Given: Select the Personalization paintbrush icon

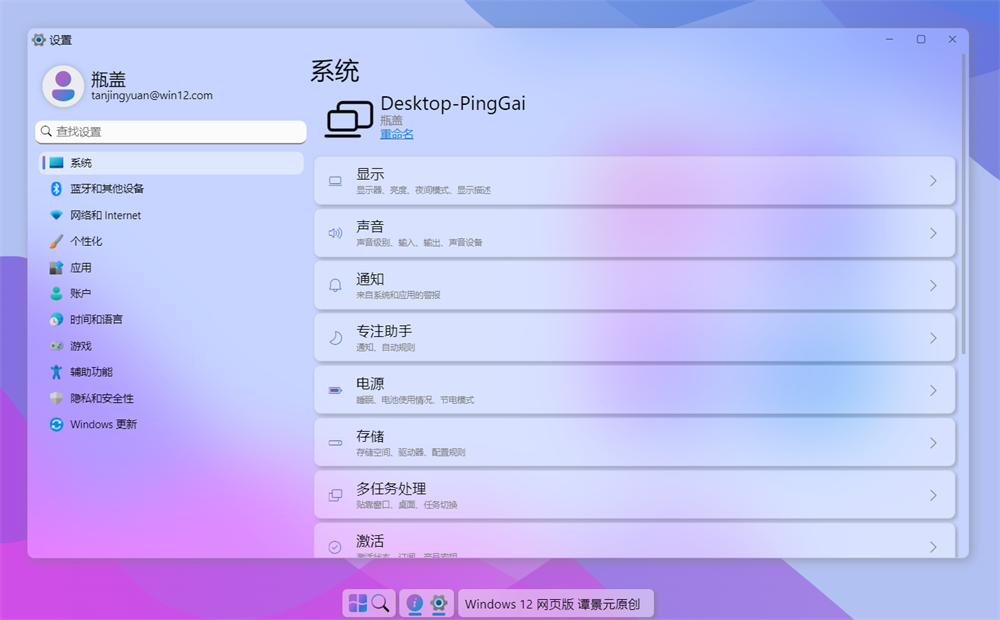Looking at the screenshot, I should (x=57, y=241).
